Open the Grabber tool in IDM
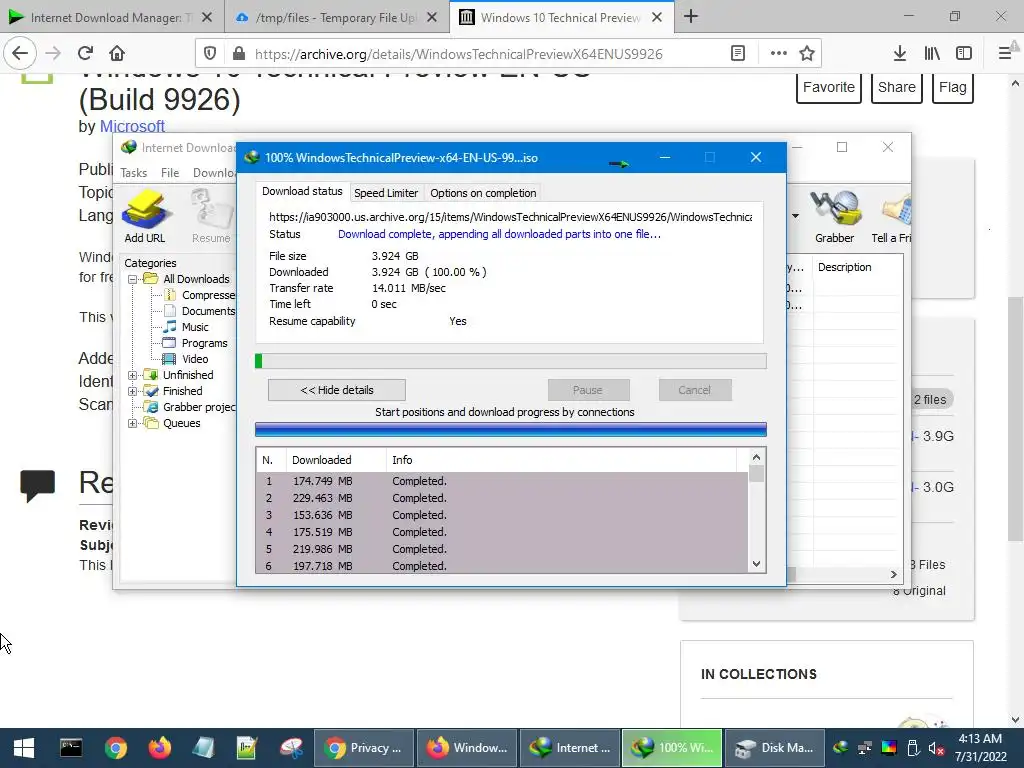The width and height of the screenshot is (1024, 768). [834, 216]
